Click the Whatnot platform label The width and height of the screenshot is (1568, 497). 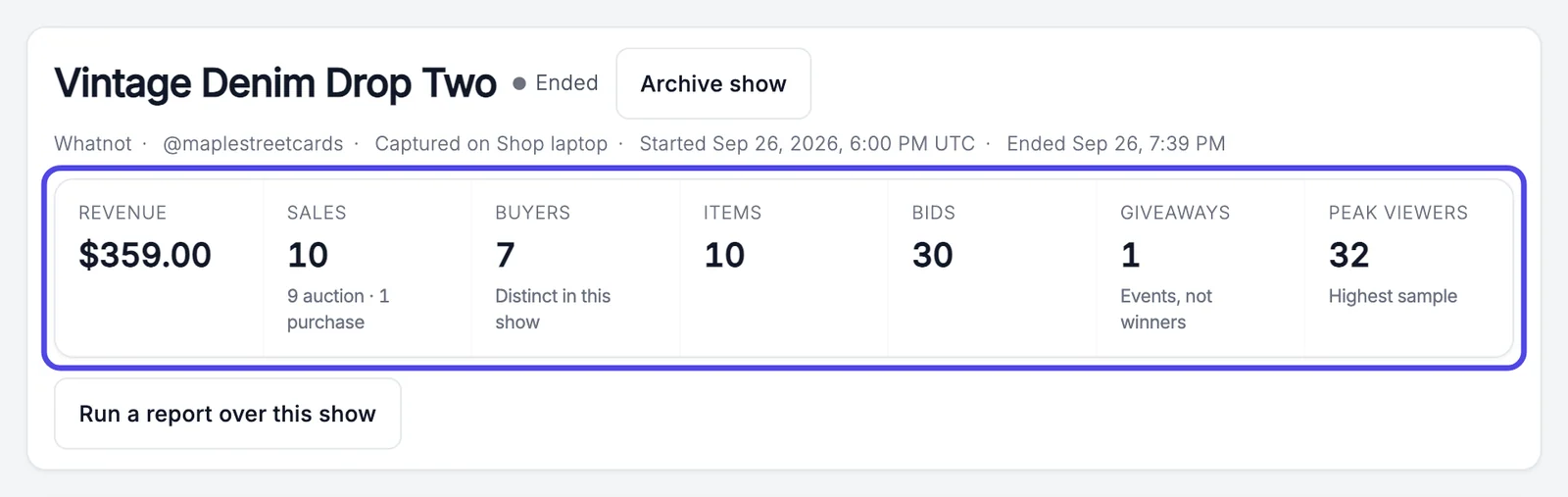(93, 143)
